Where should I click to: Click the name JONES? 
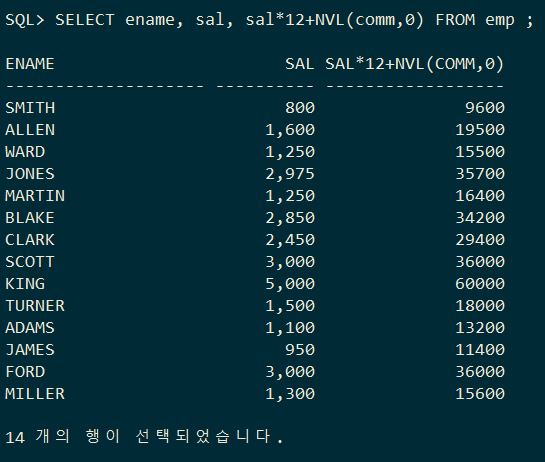30,174
